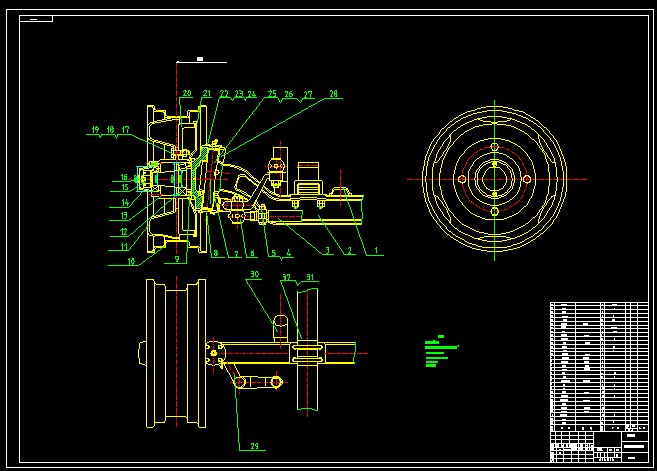Click the top bolt hole on wheel hub
The width and height of the screenshot is (657, 471).
494,146
